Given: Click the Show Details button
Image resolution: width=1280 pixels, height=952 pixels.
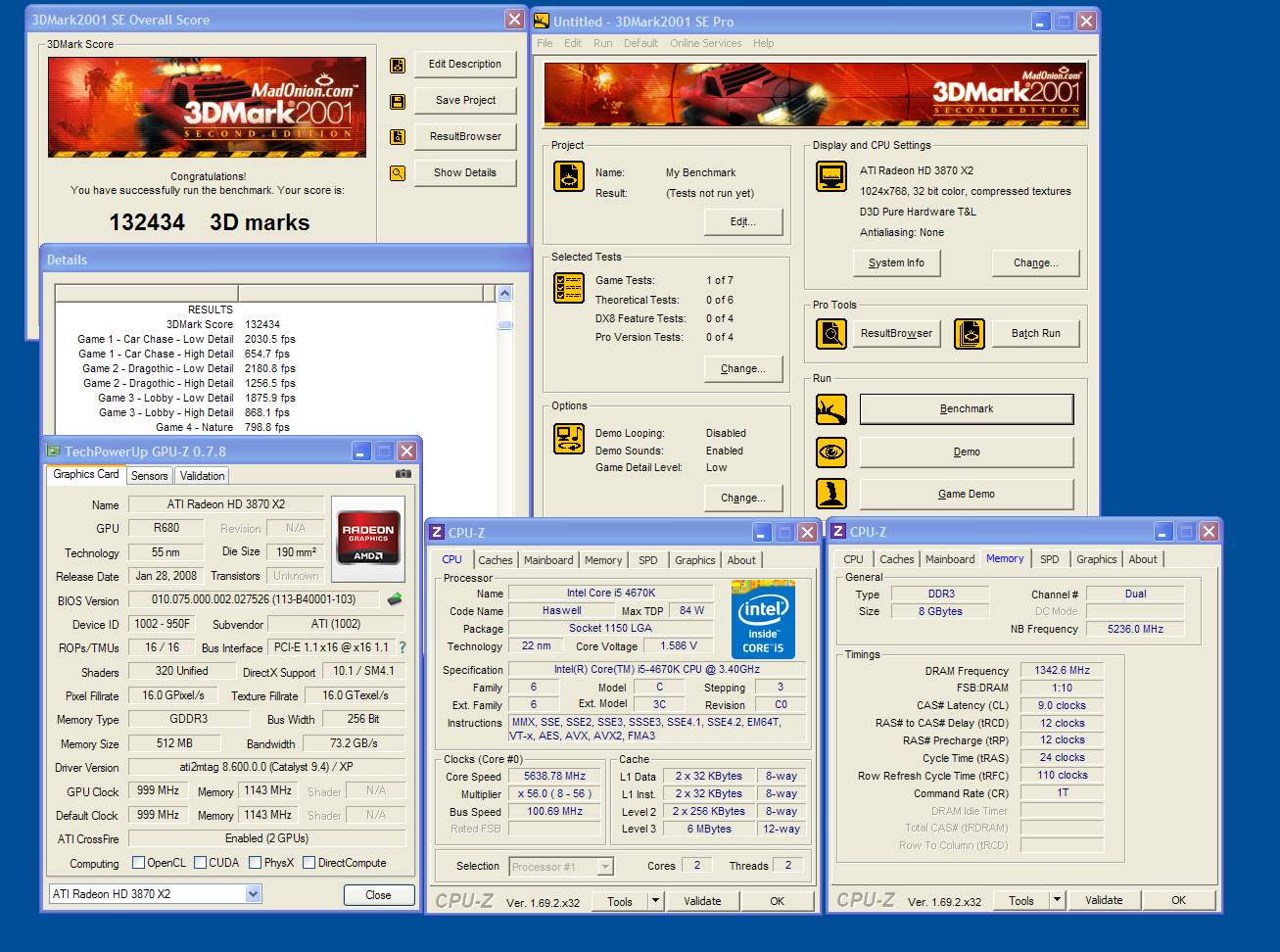Looking at the screenshot, I should [465, 173].
